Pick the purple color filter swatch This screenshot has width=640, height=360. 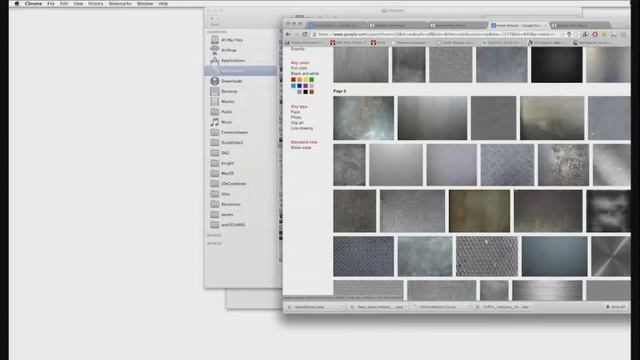[305, 86]
